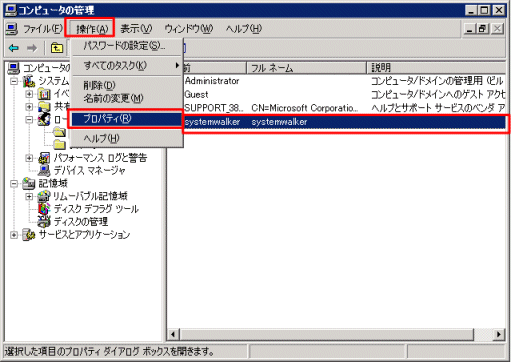Select 記憶域 tree label
The image size is (511, 362).
click(53, 183)
